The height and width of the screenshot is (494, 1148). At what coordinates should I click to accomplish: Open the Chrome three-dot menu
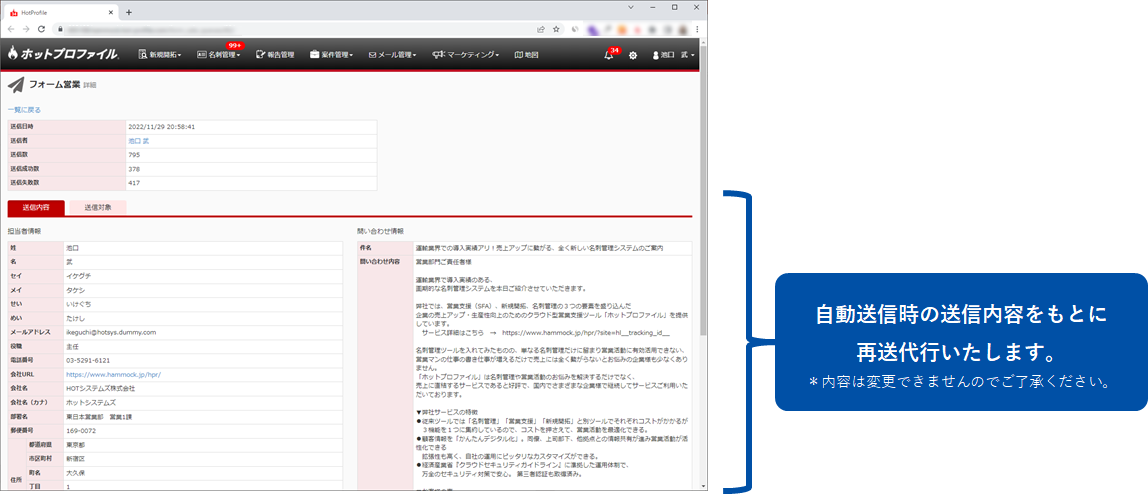(696, 29)
